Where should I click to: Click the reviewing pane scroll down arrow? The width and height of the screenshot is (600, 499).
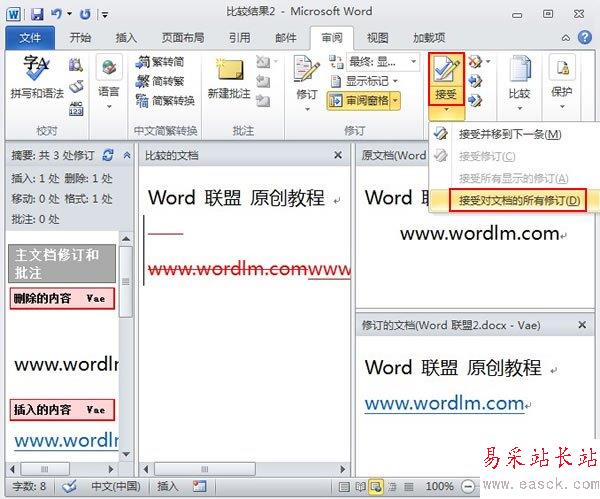click(126, 454)
